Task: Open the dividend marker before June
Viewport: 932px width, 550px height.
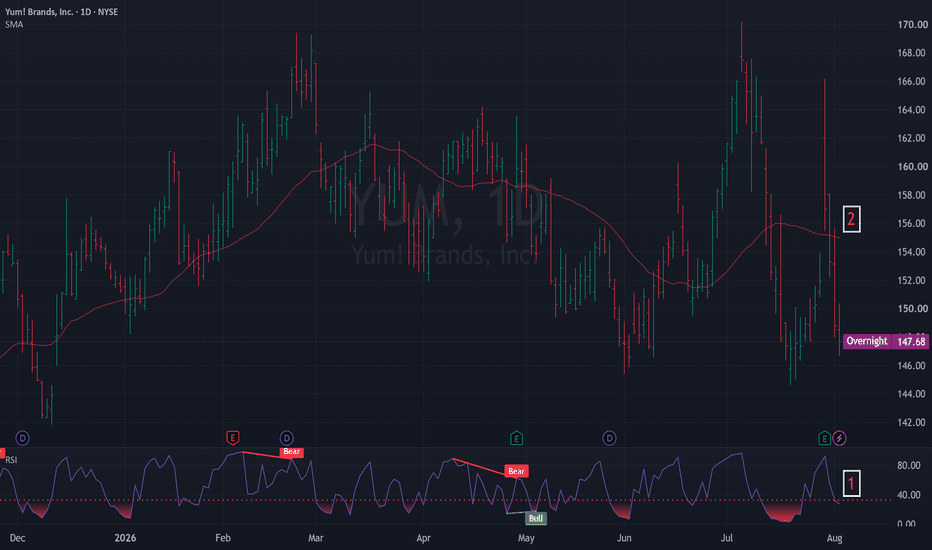Action: click(x=609, y=438)
